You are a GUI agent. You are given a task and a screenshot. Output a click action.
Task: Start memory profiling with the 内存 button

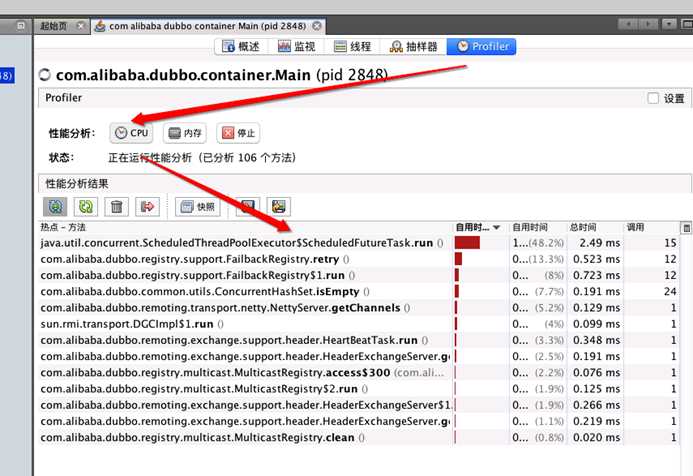(x=185, y=133)
